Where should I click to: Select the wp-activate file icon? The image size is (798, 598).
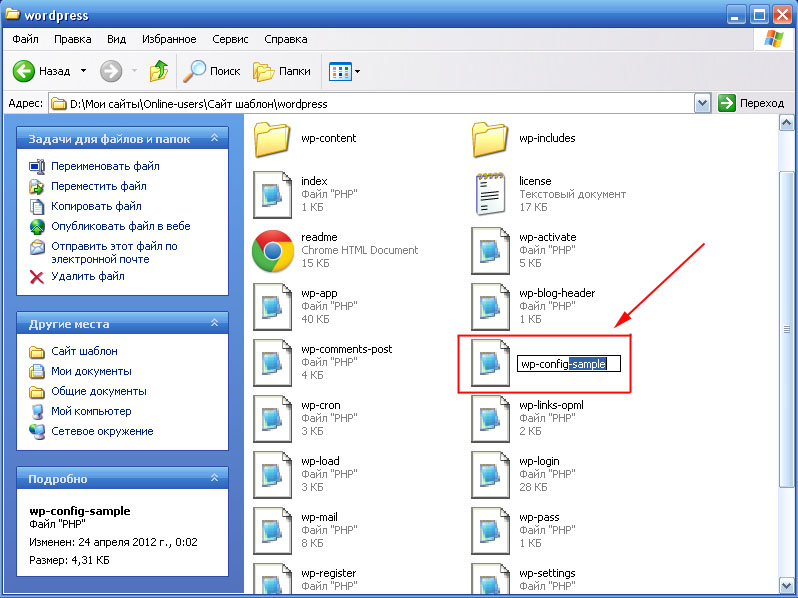(x=490, y=250)
